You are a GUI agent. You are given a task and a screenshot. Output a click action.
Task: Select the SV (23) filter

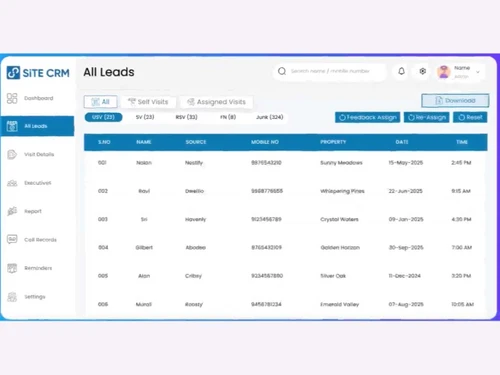pyautogui.click(x=145, y=117)
